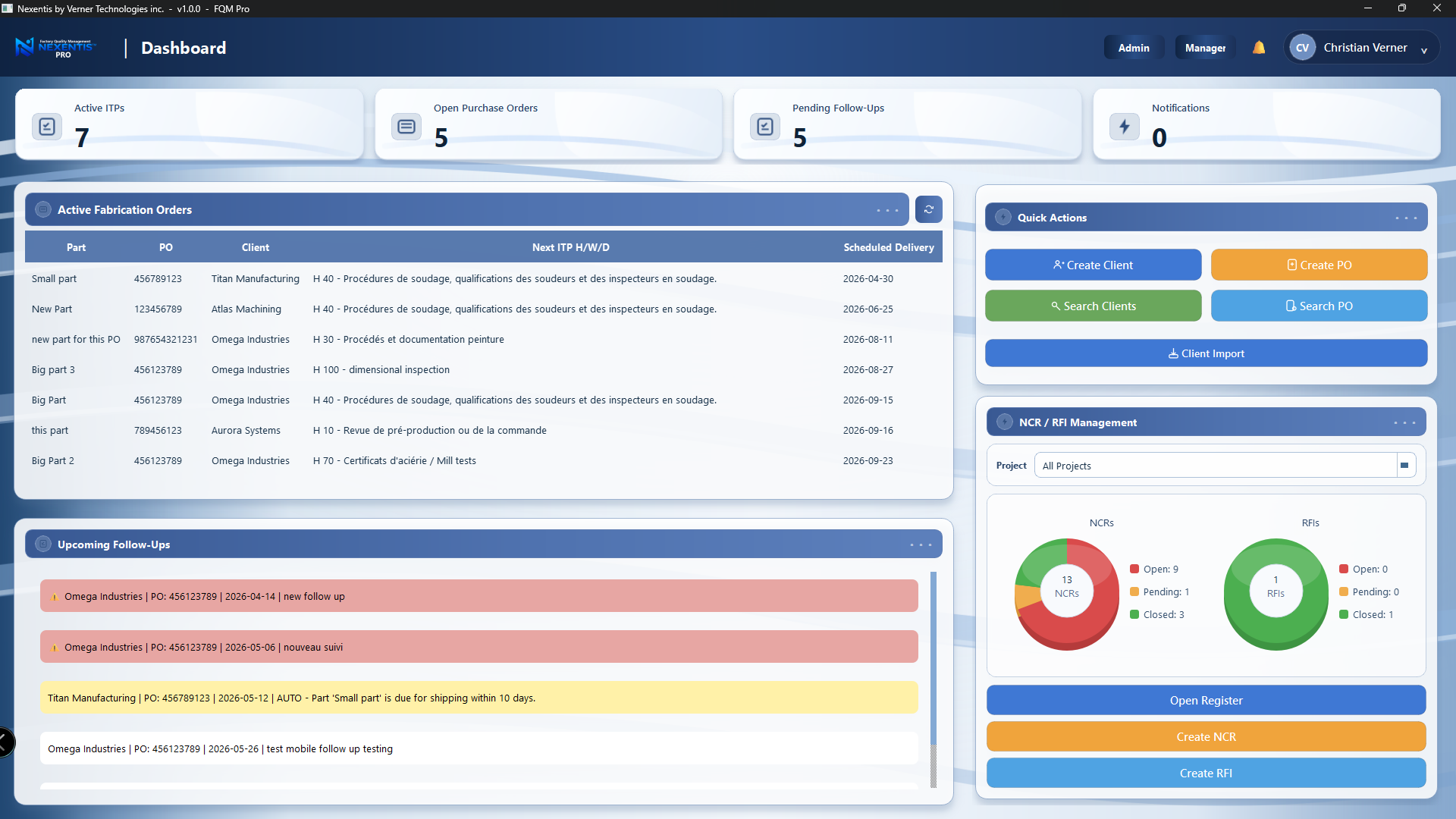Screen dimensions: 1456x819
Task: Click the Nexentis Pro logo
Action: pos(55,48)
